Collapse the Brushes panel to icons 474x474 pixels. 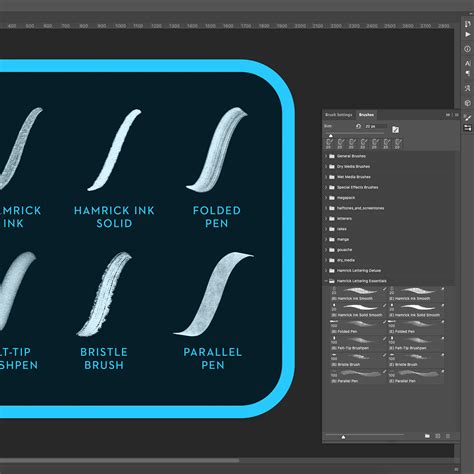point(448,115)
